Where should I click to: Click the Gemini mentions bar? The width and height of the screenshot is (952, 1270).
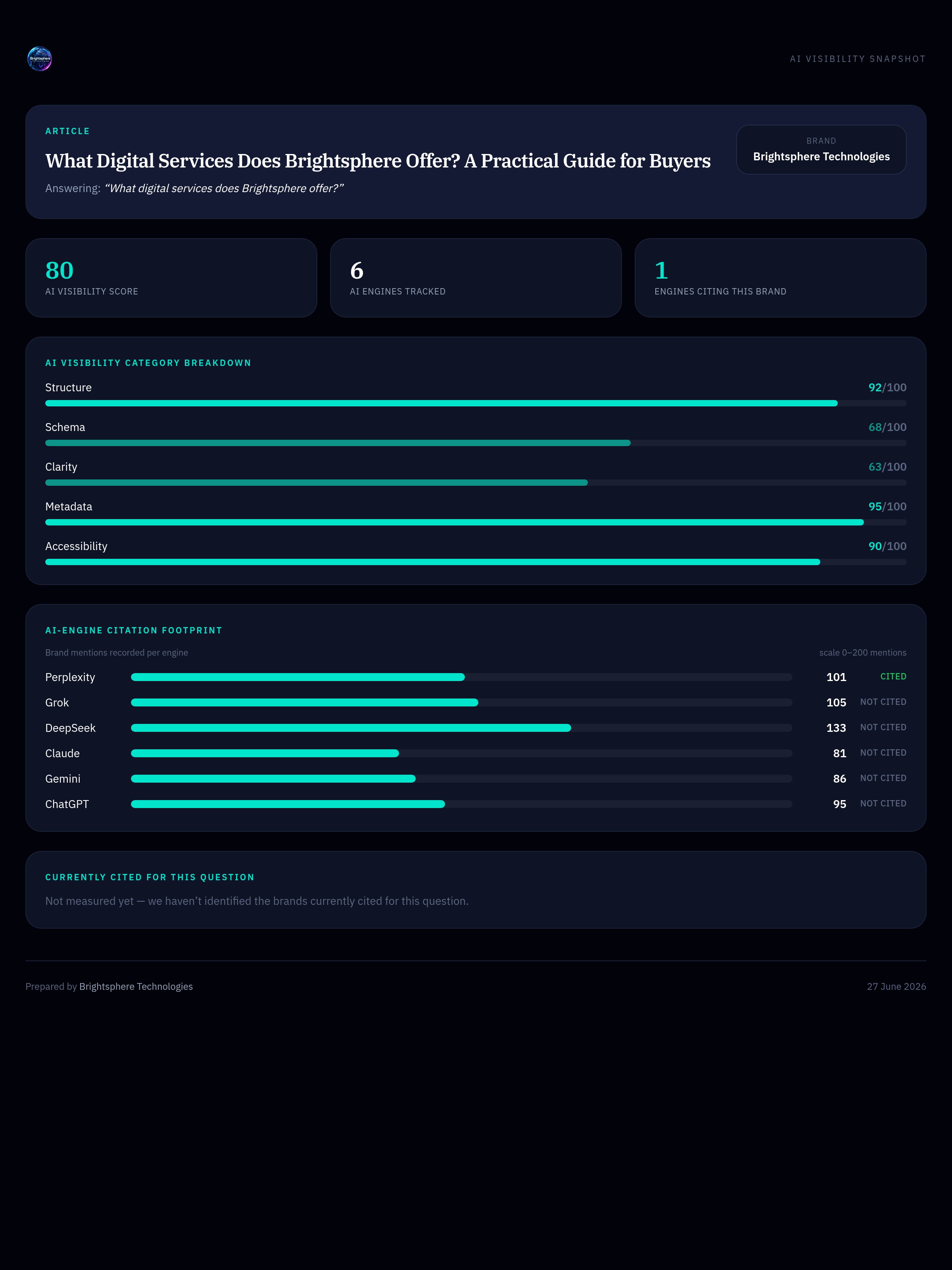(461, 779)
